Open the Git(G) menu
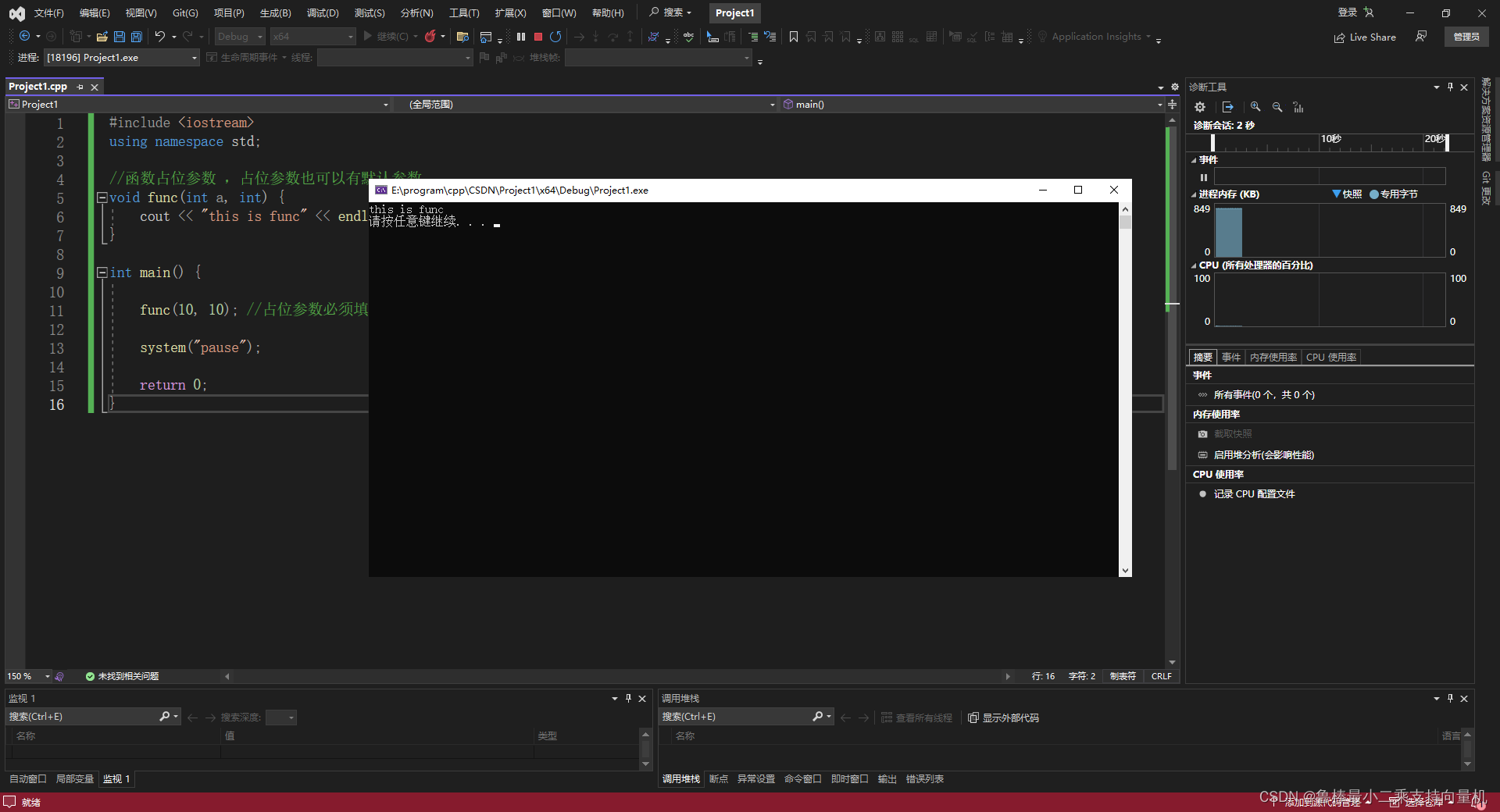Screen dimensions: 1500x812 [x=185, y=12]
